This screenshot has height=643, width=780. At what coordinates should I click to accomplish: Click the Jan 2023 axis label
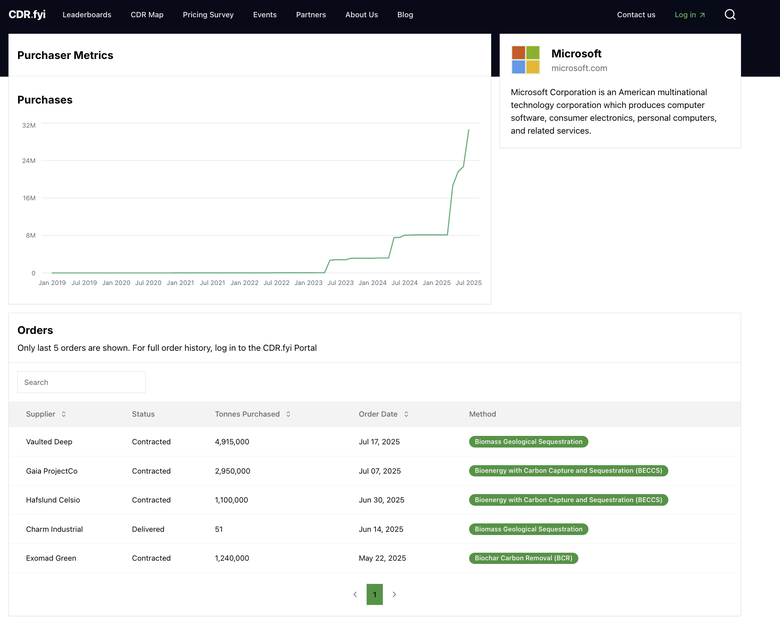[x=308, y=282]
